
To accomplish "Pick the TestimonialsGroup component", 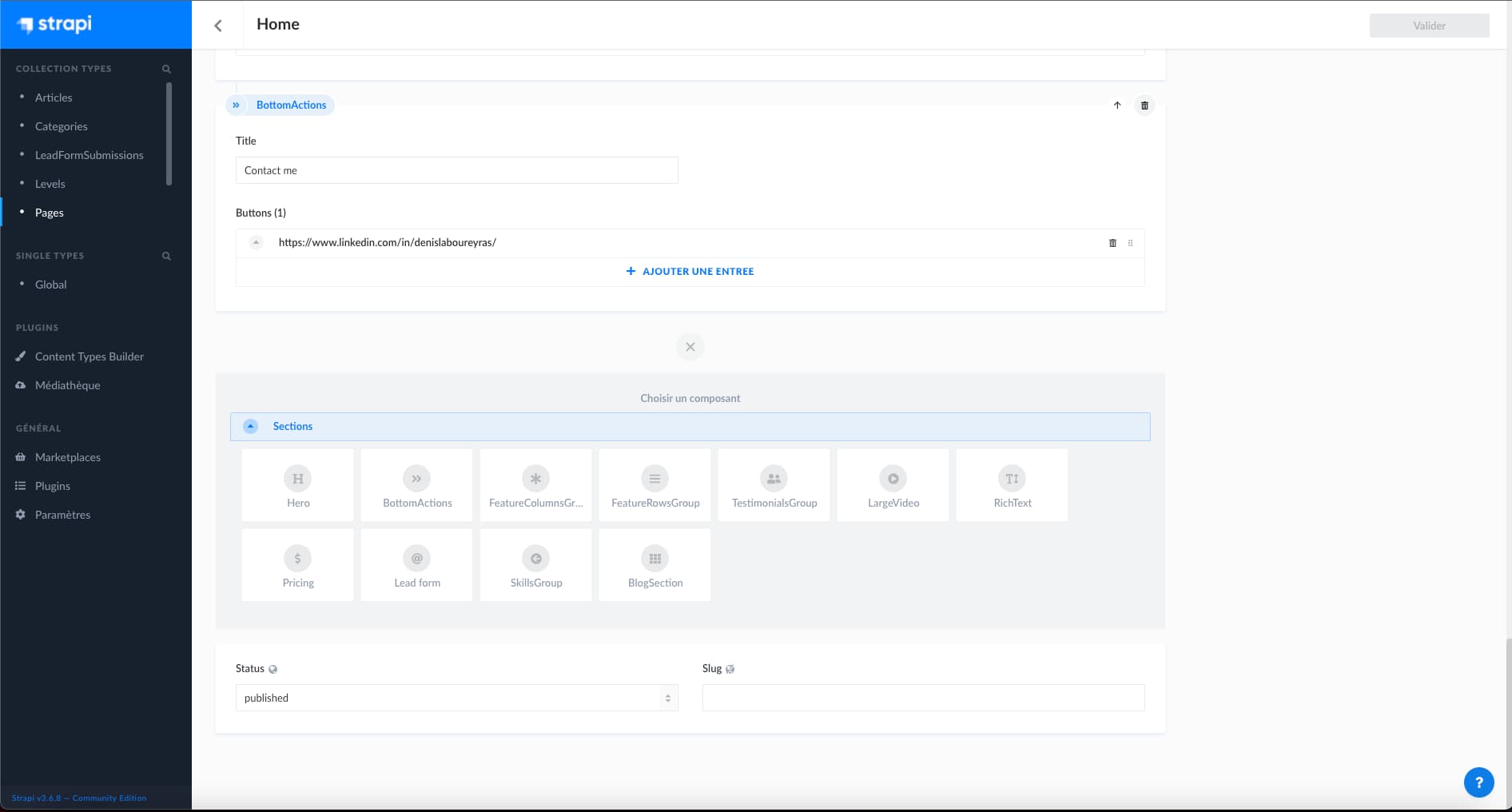I will pos(774,484).
